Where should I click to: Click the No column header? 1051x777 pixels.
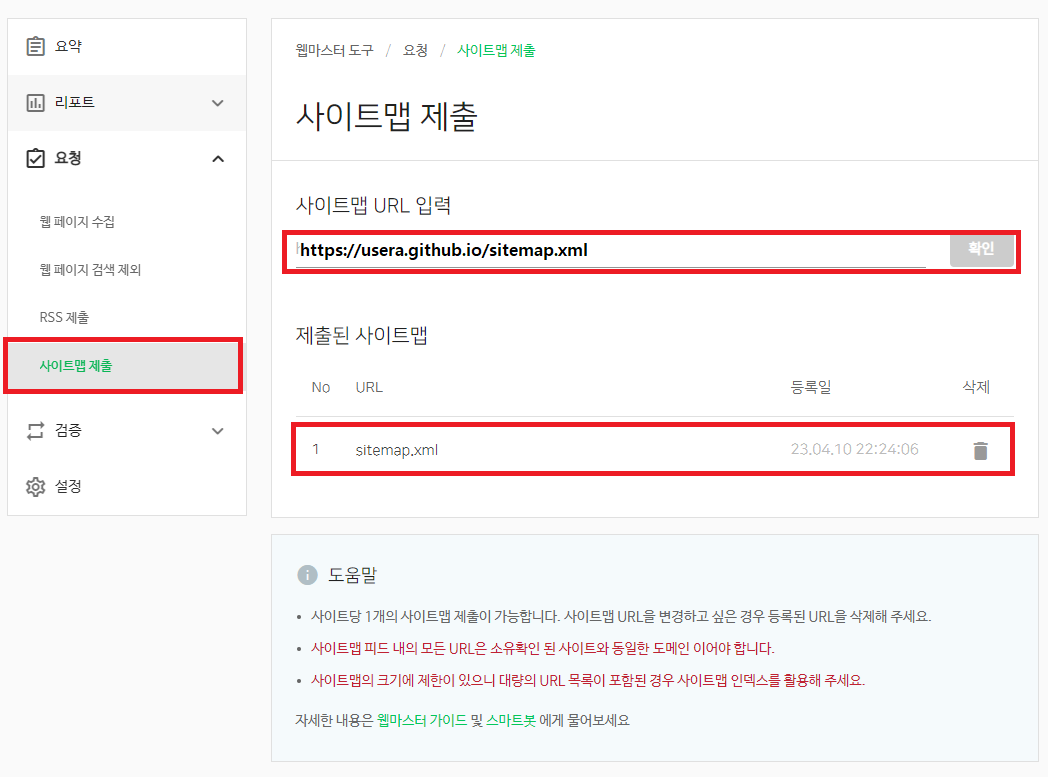[320, 387]
